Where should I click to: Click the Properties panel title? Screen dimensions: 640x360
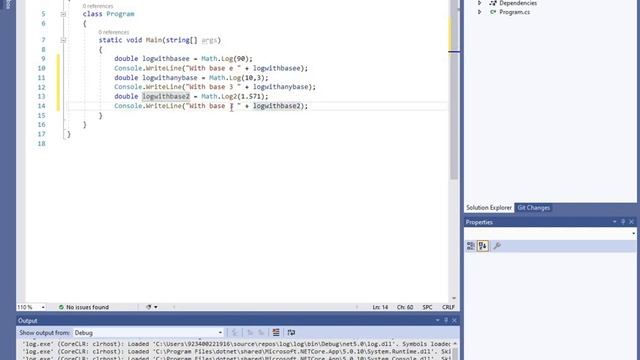click(479, 222)
